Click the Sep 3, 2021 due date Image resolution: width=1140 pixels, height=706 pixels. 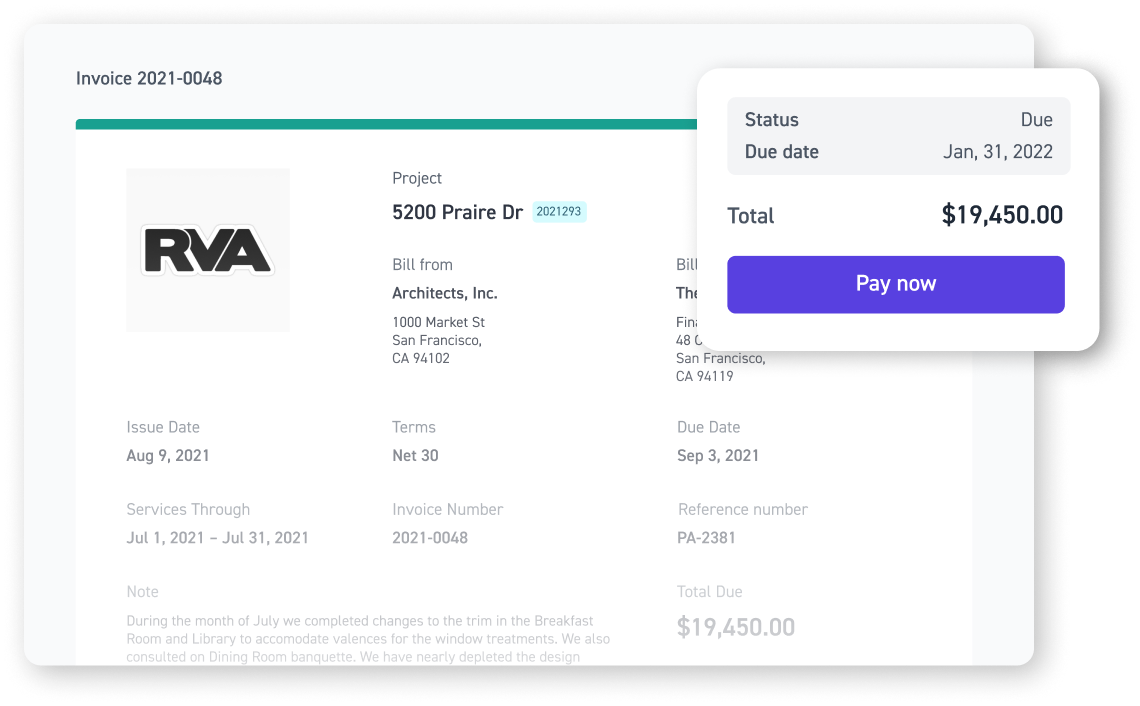click(717, 455)
